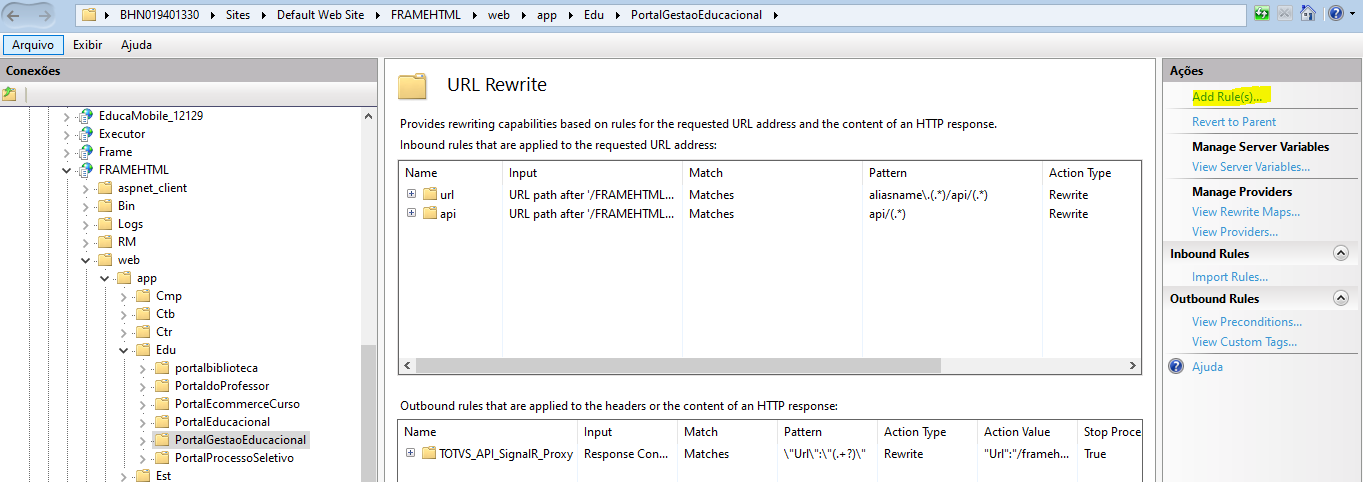Expand the 'api' inbound rule row
This screenshot has width=1363, height=482.
[x=411, y=213]
